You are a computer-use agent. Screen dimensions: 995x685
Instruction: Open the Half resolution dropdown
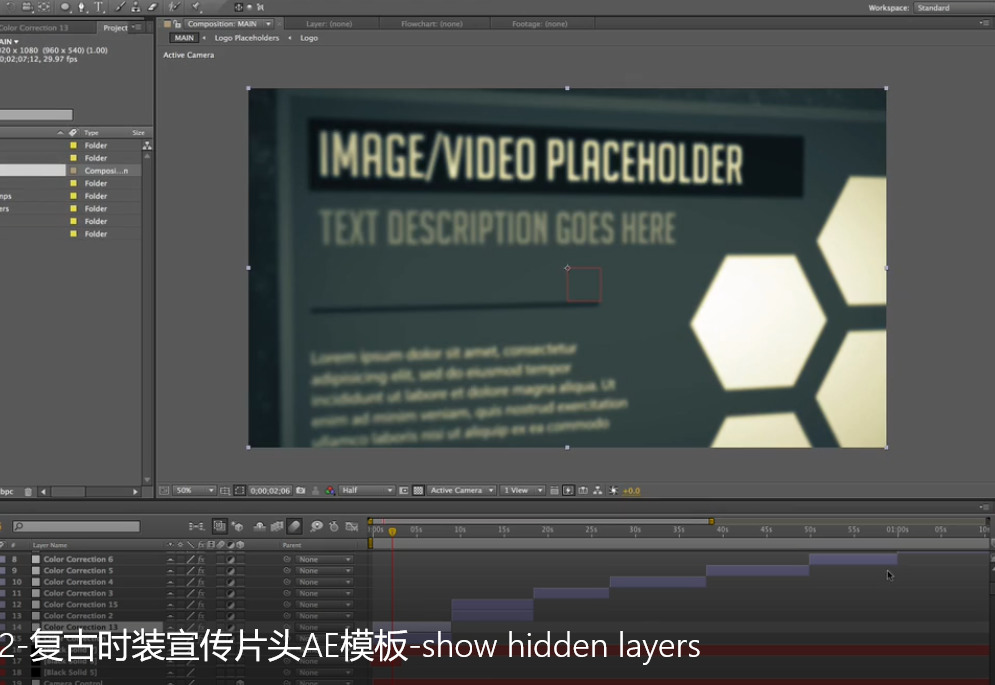(x=366, y=491)
